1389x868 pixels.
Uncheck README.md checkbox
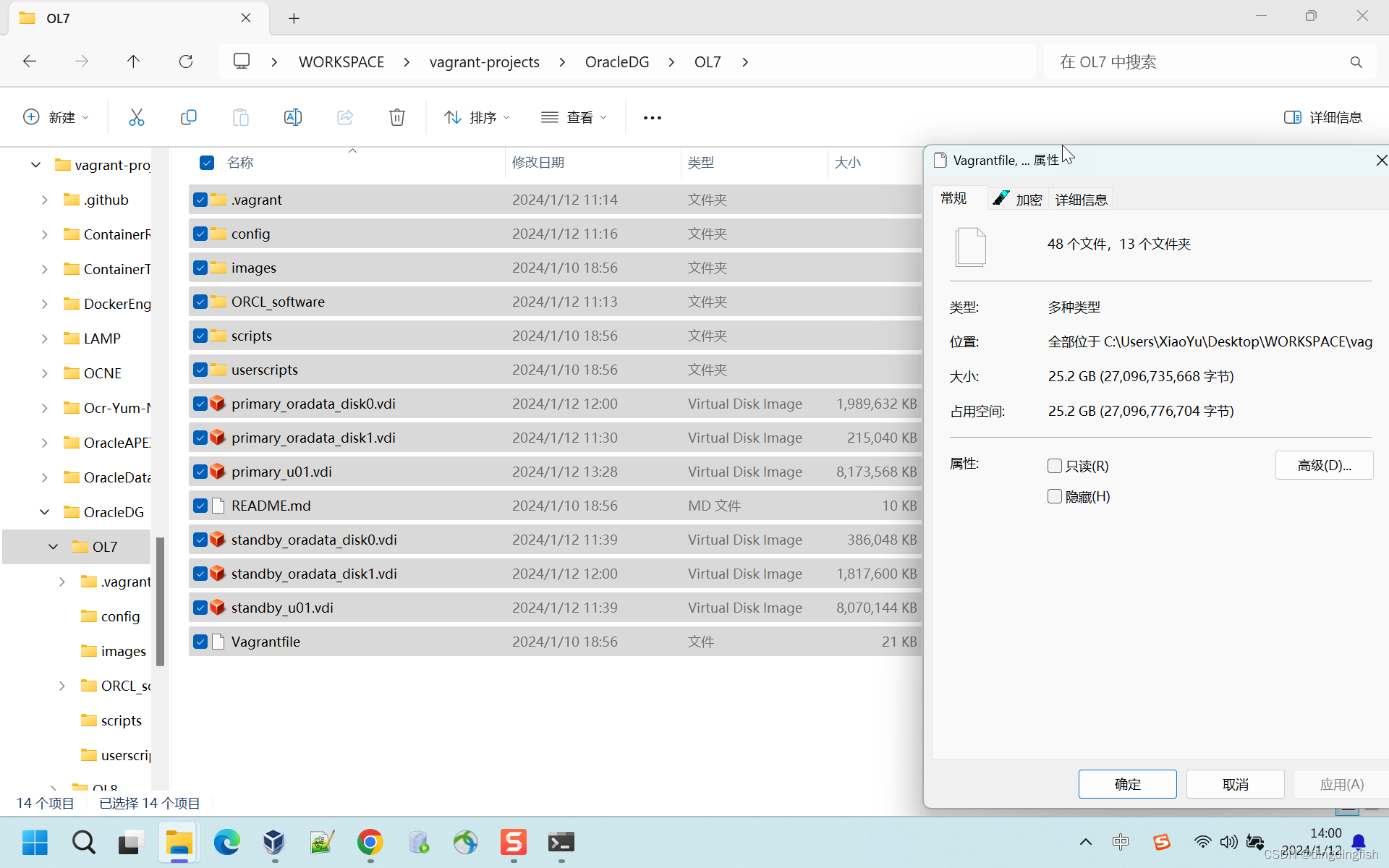click(200, 506)
